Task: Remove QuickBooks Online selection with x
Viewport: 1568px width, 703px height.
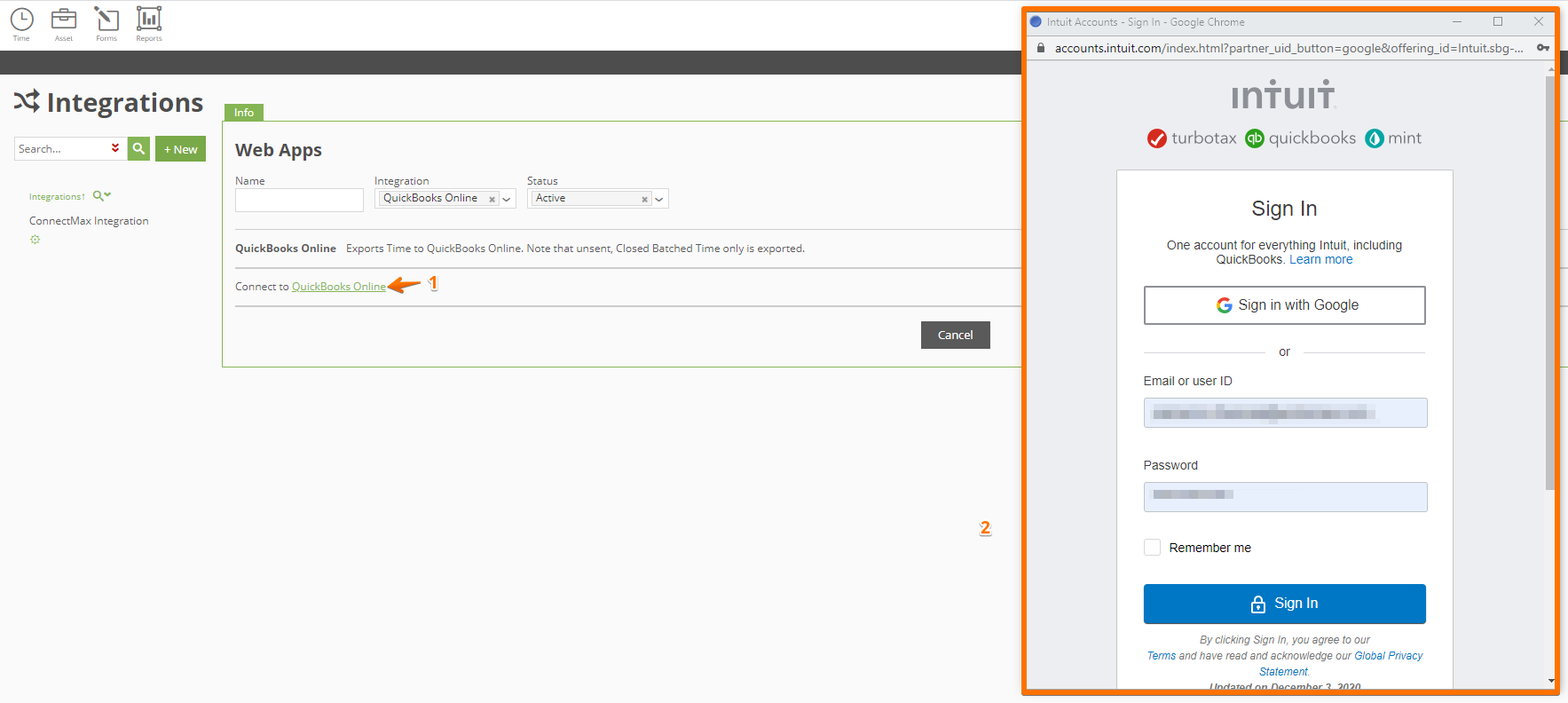Action: [492, 199]
